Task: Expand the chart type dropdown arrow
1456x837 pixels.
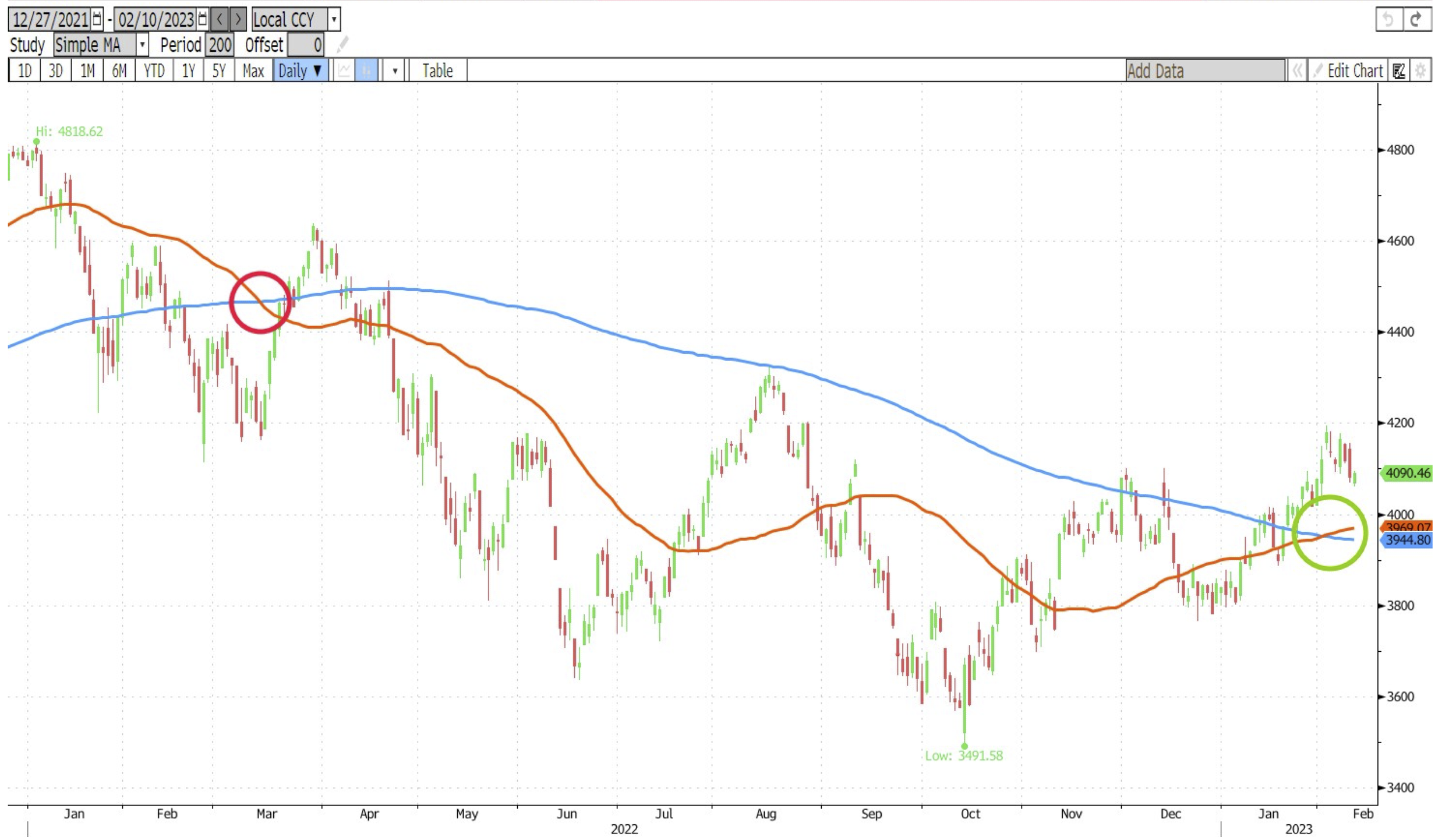Action: coord(394,70)
